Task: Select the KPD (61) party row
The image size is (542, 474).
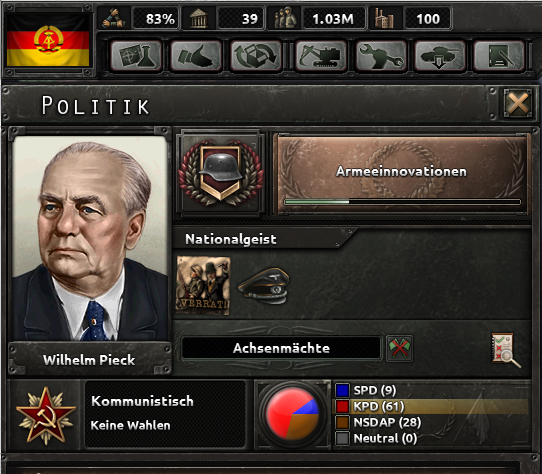Action: click(x=431, y=406)
